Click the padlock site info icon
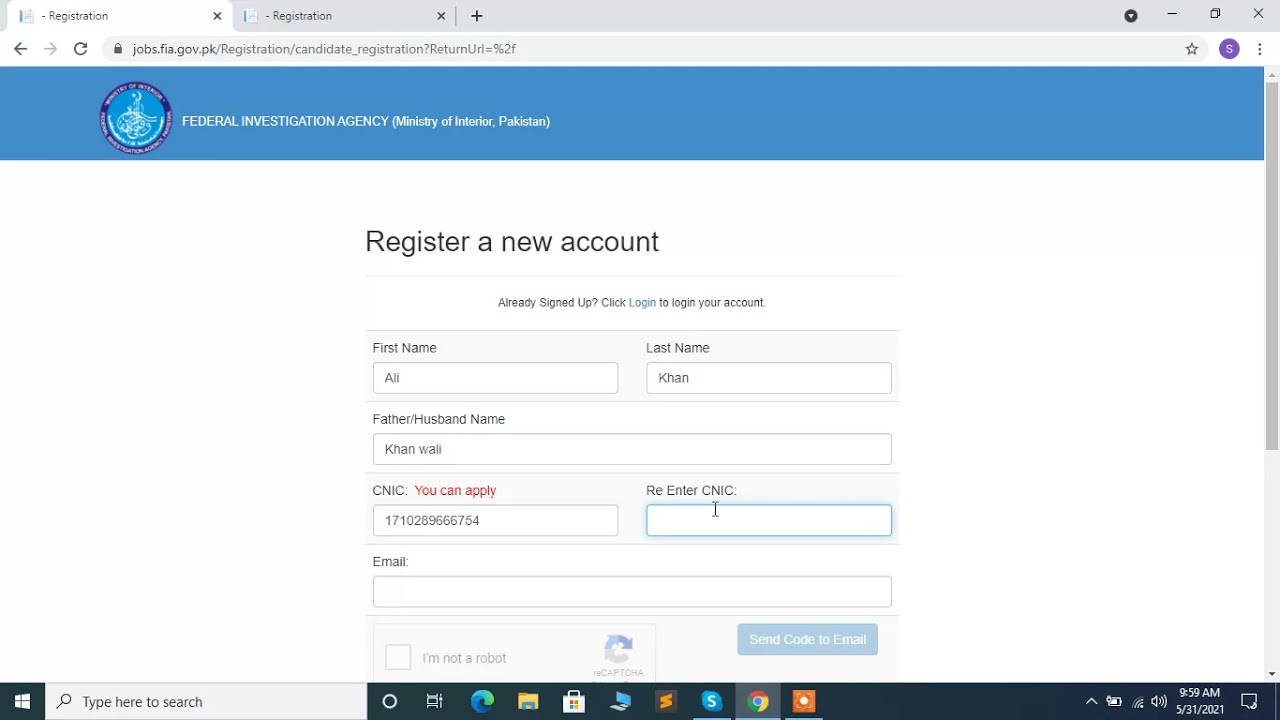 point(118,49)
